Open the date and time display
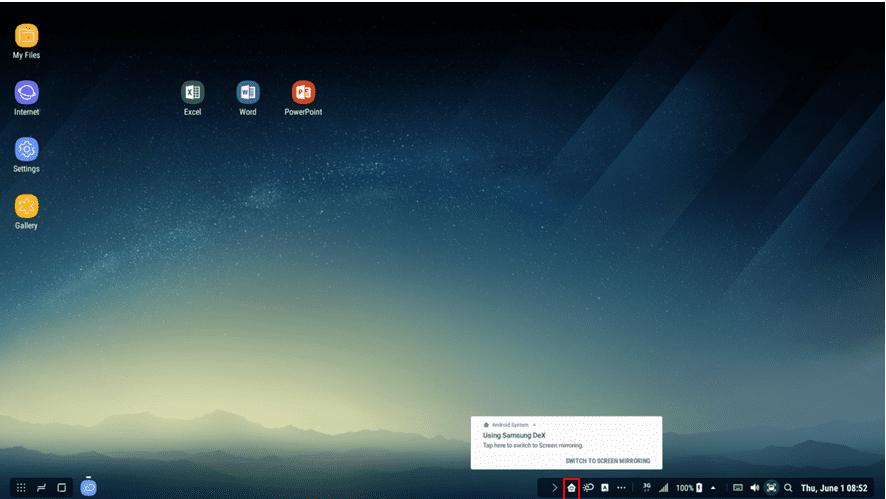886x499 pixels. click(x=834, y=488)
